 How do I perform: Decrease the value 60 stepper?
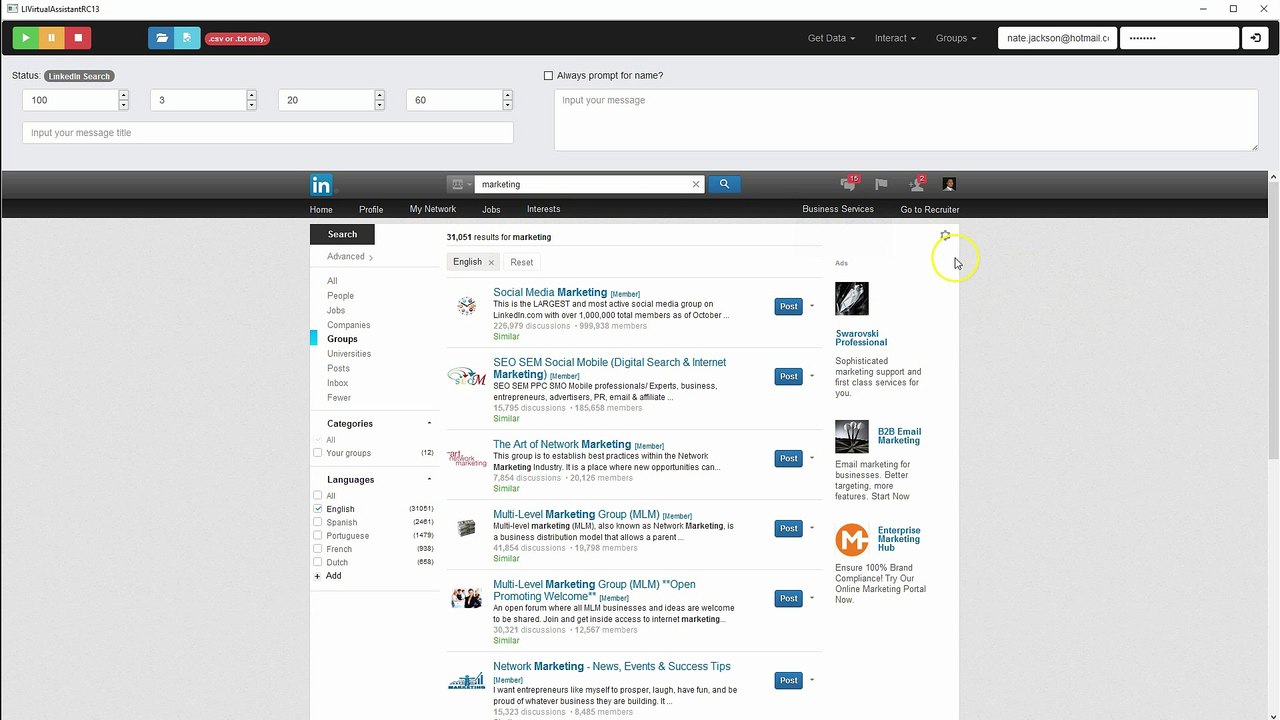[508, 105]
